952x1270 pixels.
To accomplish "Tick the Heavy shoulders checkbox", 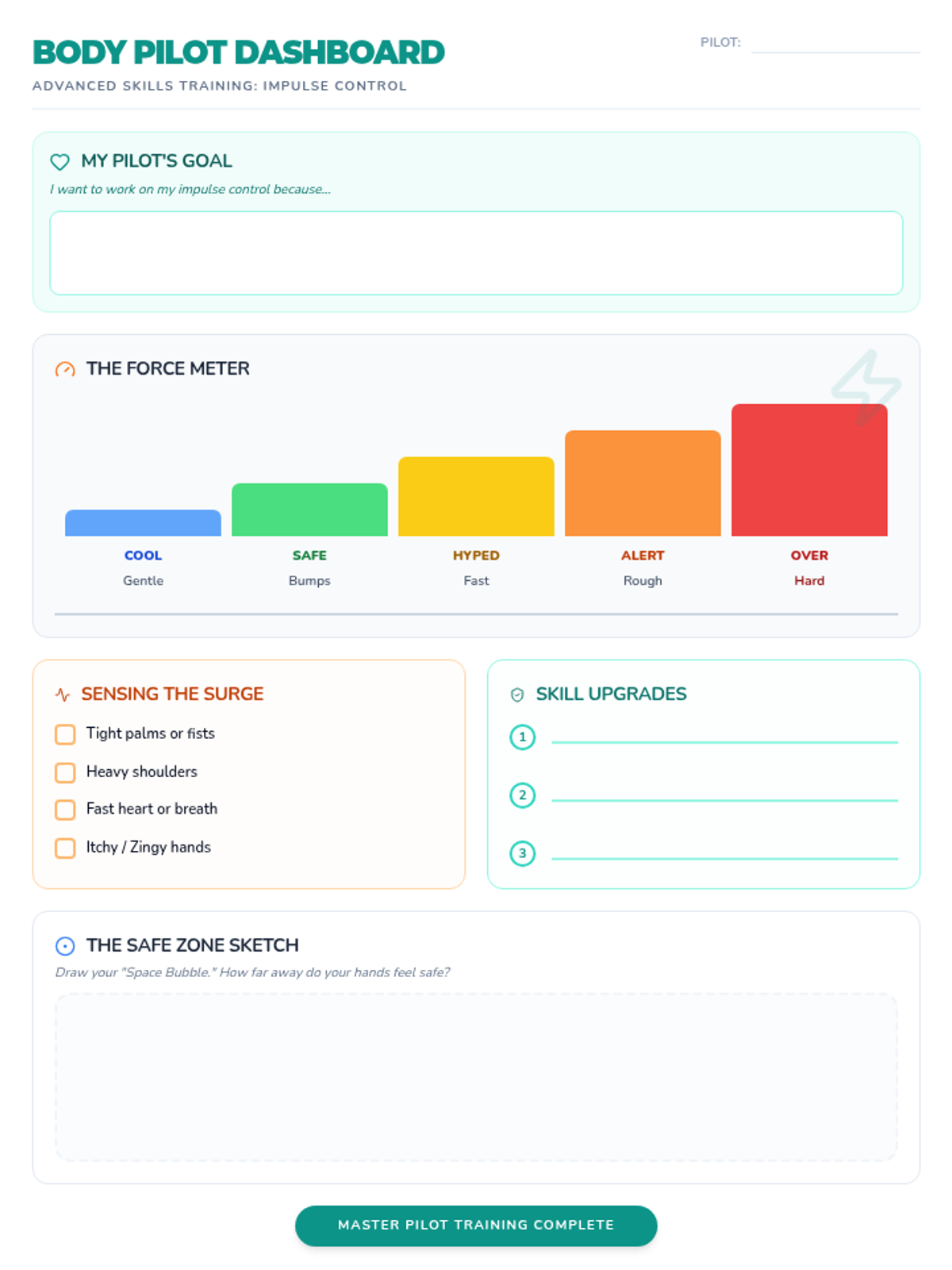I will click(65, 772).
